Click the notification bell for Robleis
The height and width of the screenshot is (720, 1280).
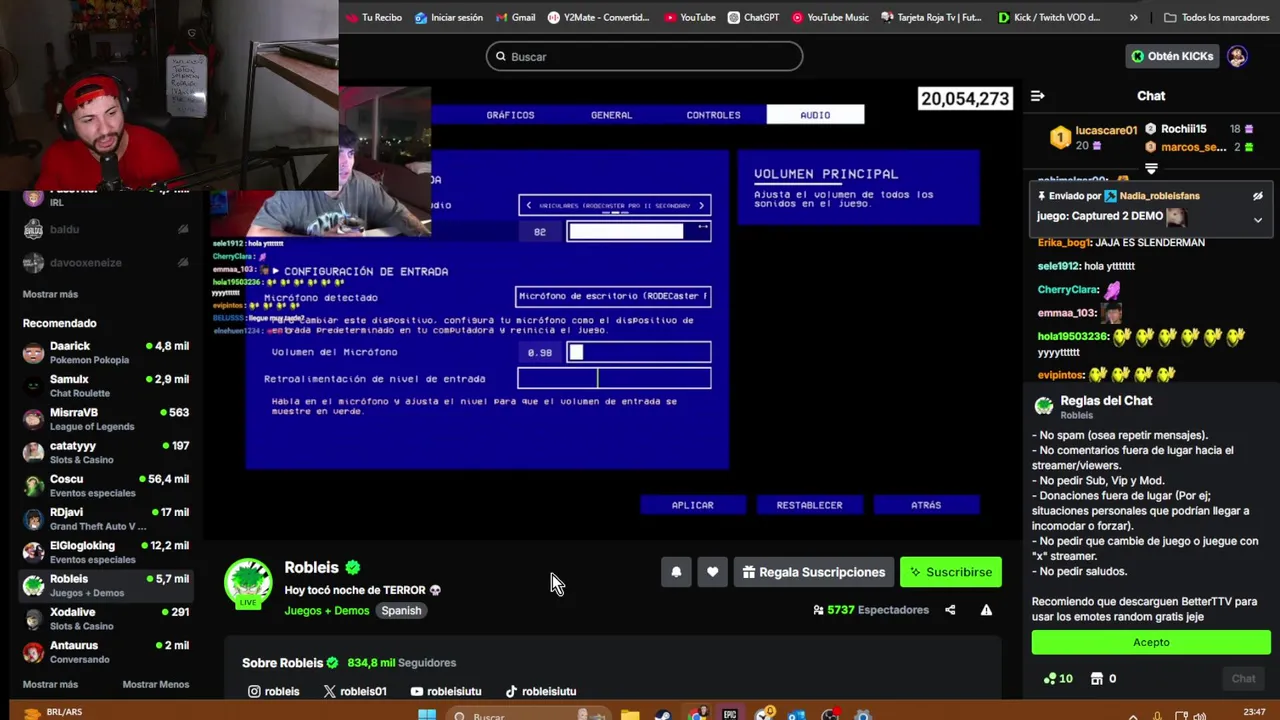tap(676, 572)
